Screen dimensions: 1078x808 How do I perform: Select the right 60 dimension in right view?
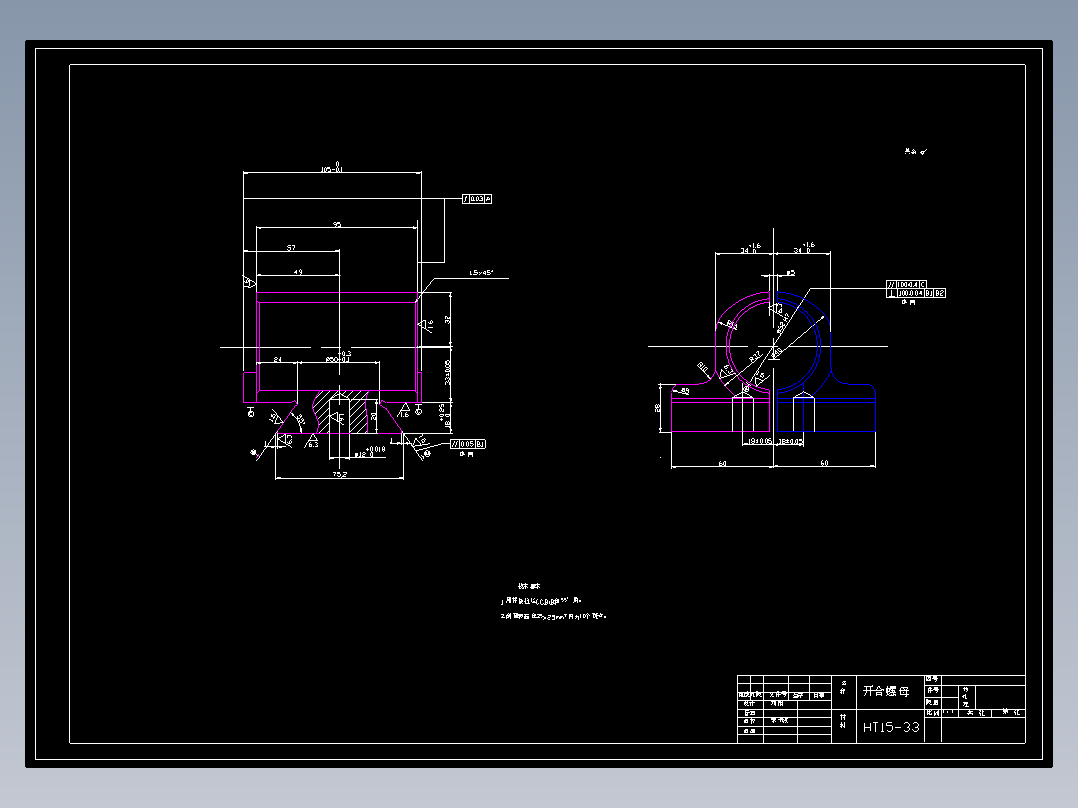tap(824, 463)
